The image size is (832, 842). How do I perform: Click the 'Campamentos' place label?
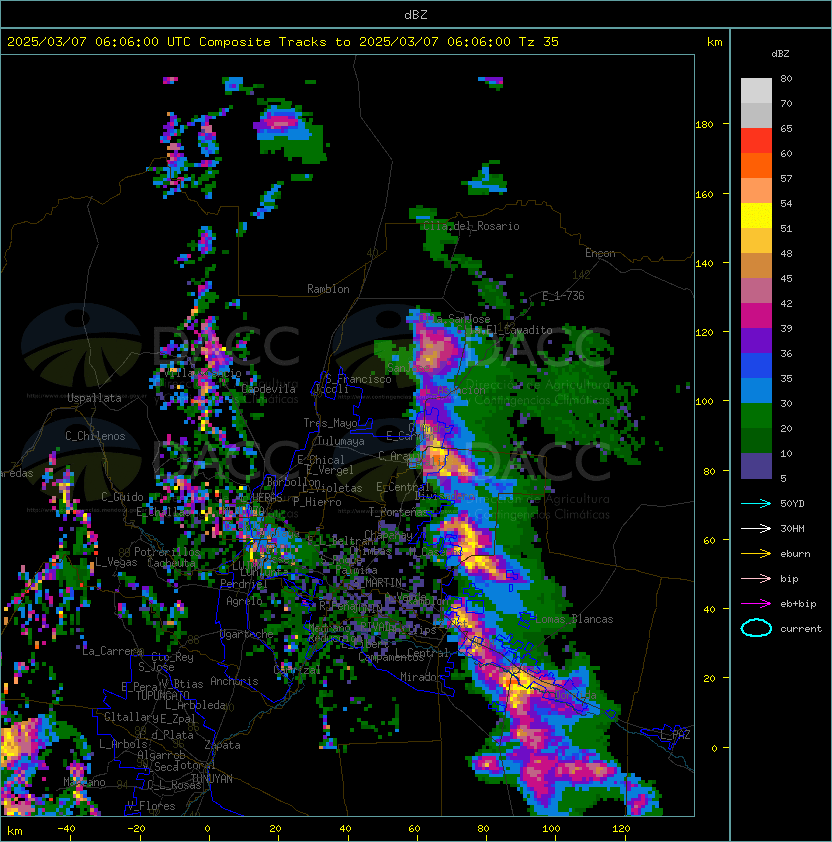[x=391, y=658]
